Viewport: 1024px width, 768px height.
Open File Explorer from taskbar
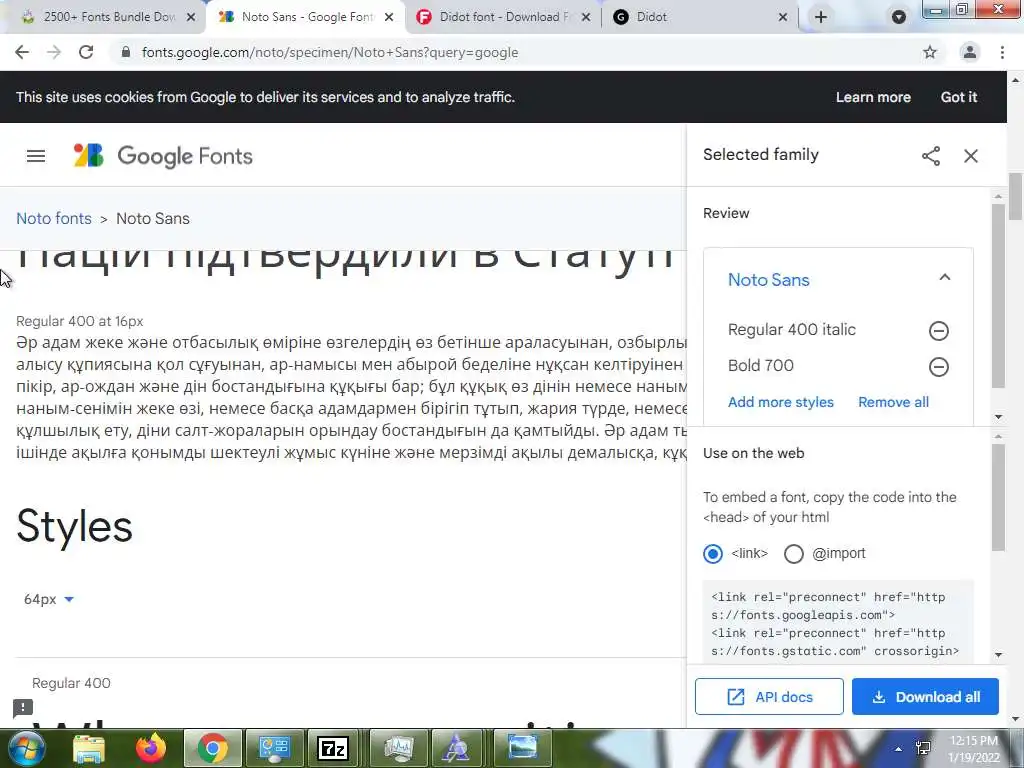(x=89, y=749)
